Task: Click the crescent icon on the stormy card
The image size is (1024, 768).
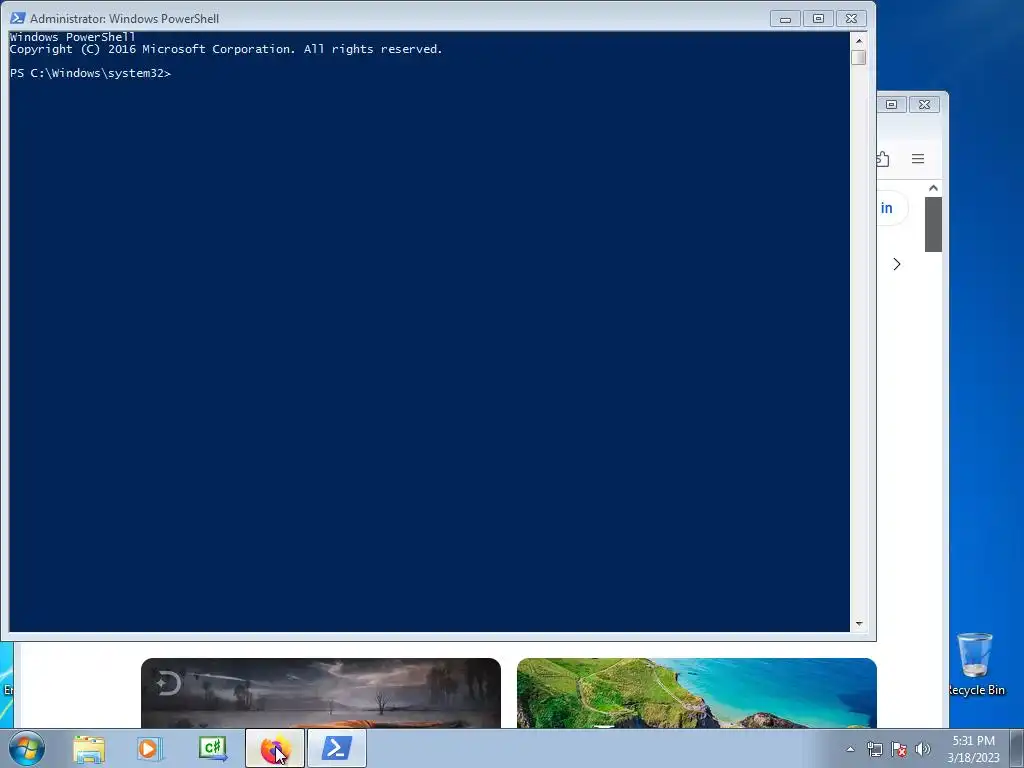Action: 168,683
